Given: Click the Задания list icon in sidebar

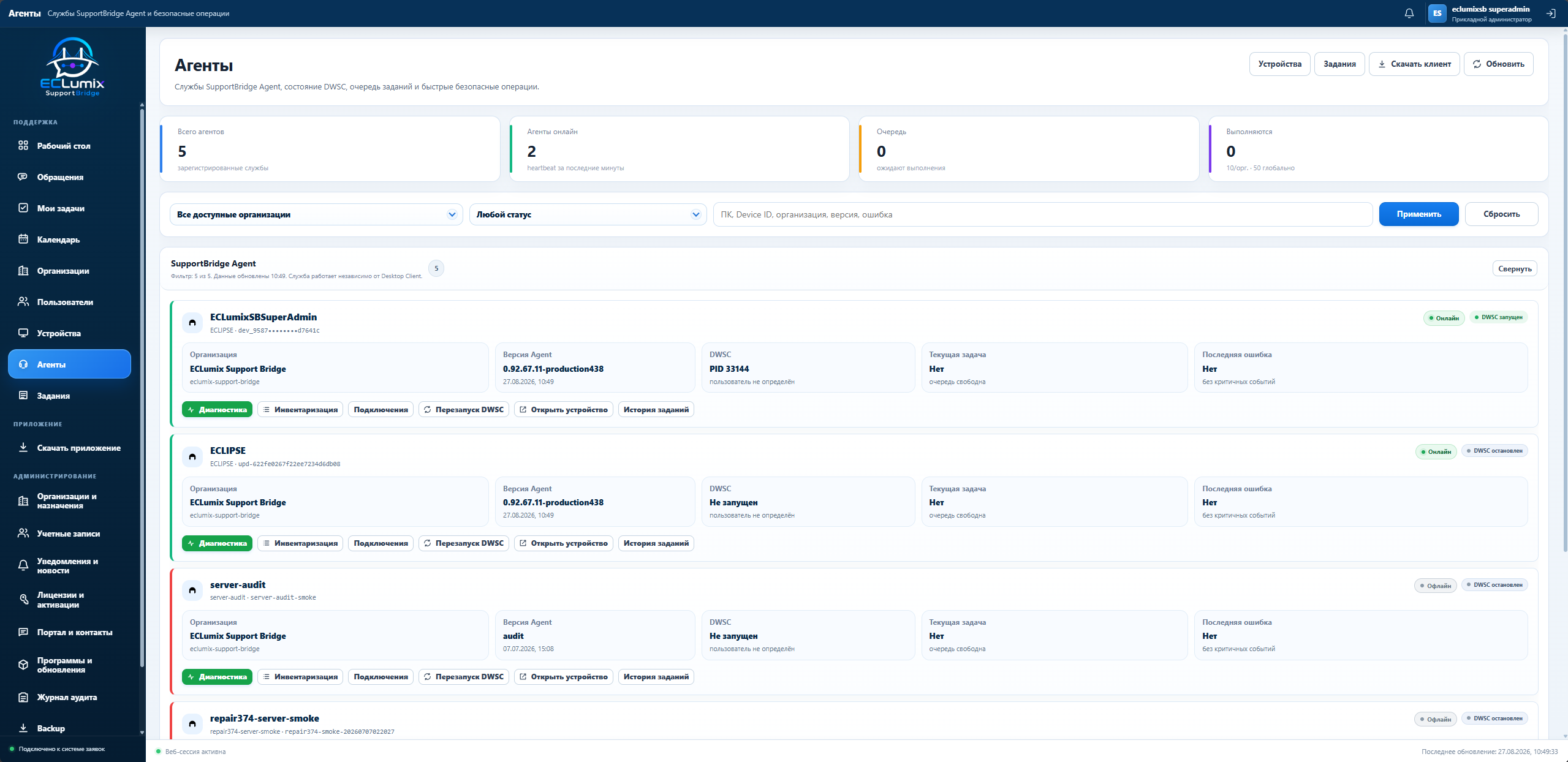Looking at the screenshot, I should 23,396.
